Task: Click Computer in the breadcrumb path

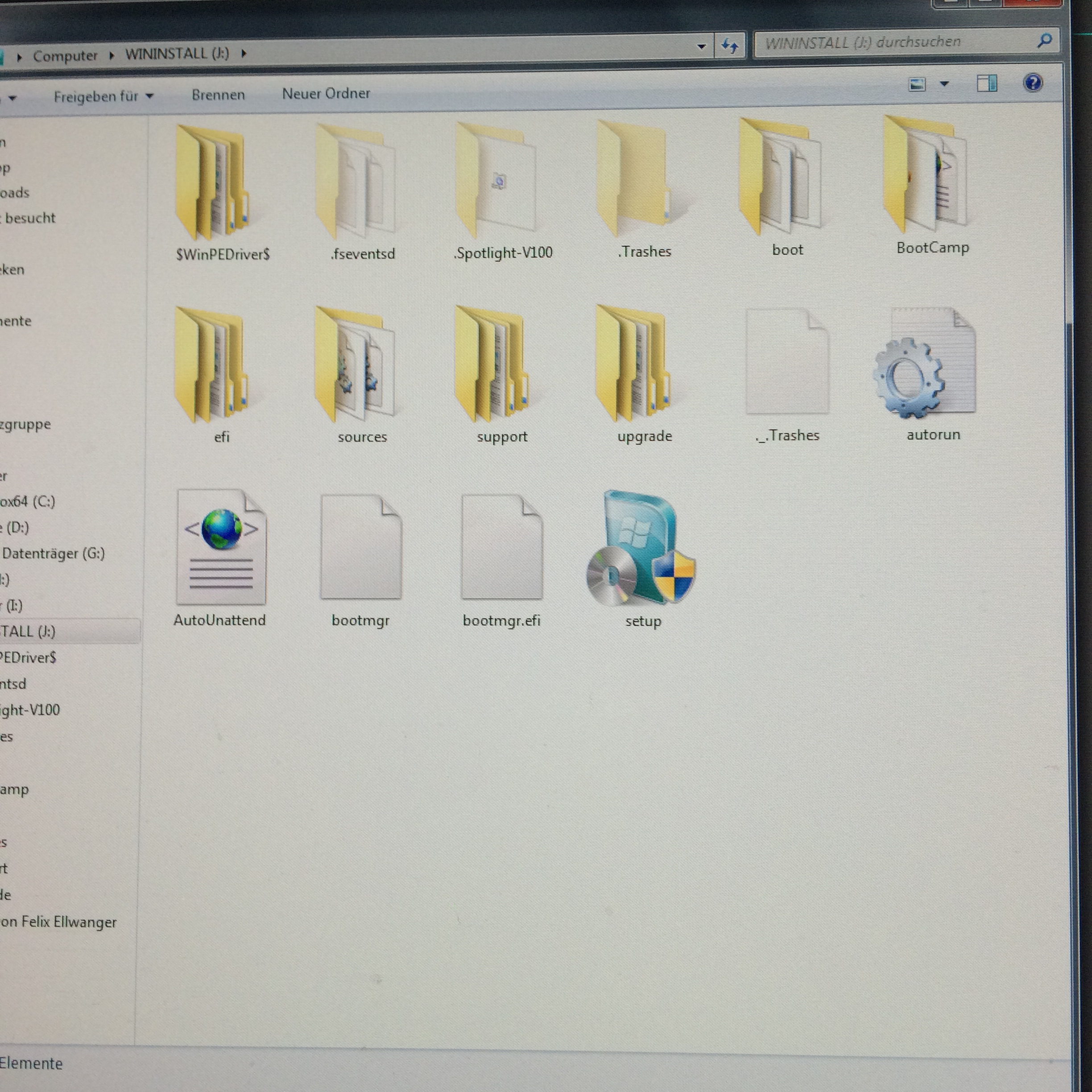Action: pyautogui.click(x=65, y=56)
